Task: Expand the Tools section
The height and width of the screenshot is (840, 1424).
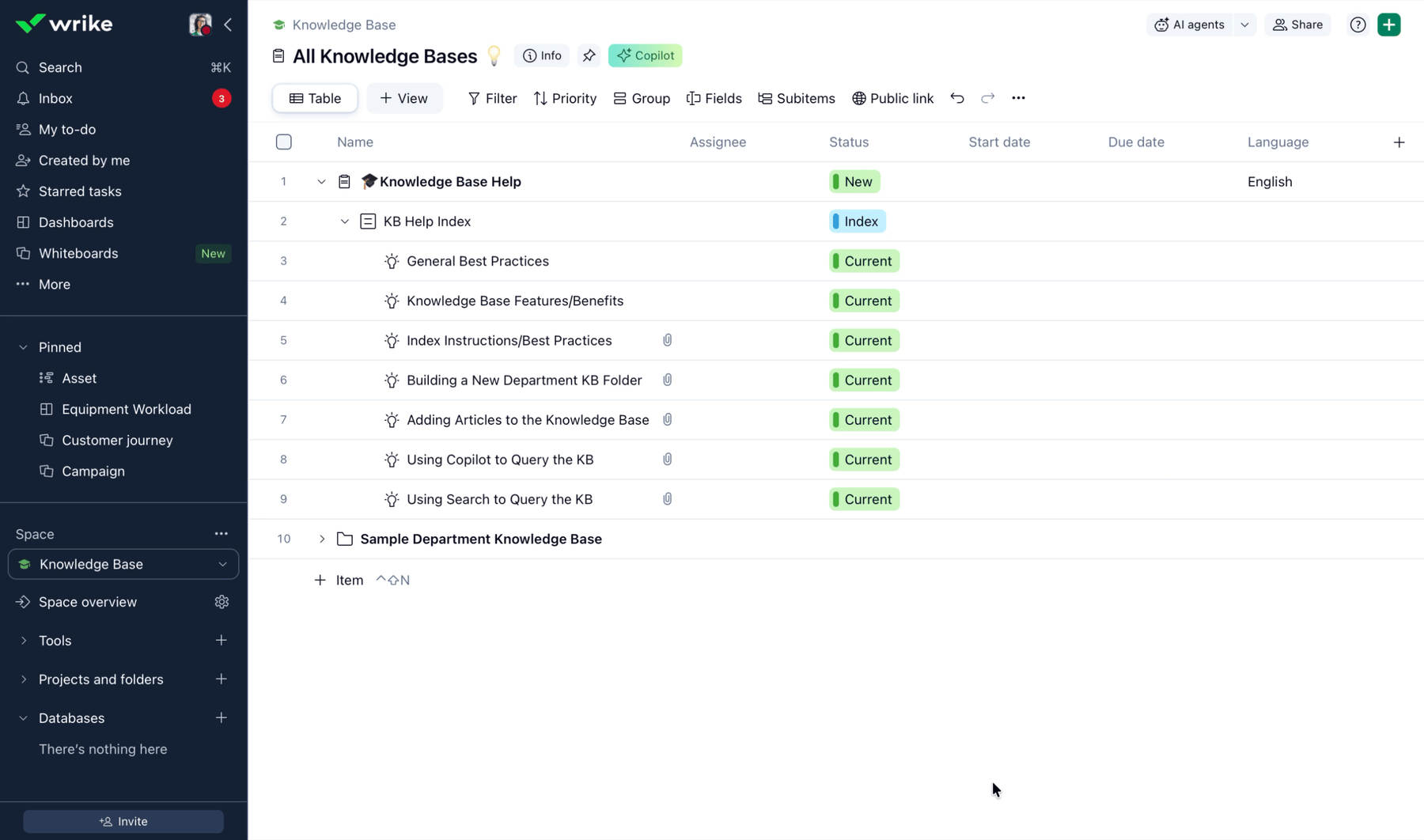Action: pyautogui.click(x=23, y=641)
